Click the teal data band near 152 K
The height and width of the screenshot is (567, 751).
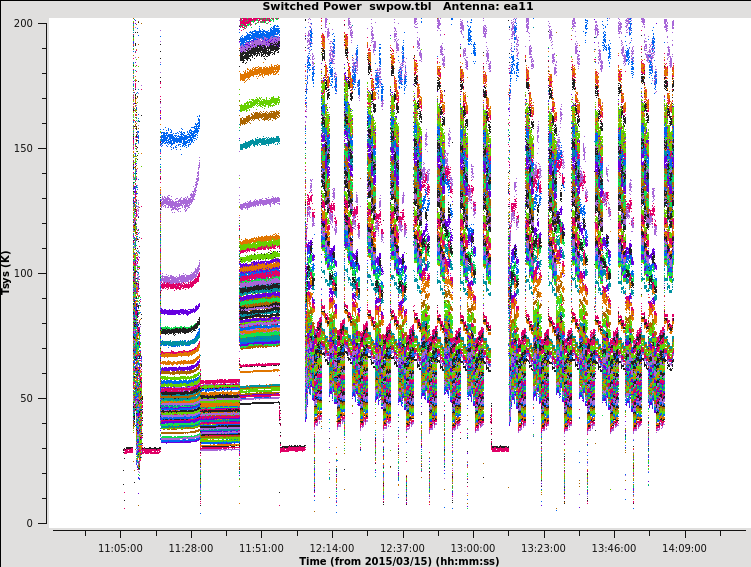(x=259, y=143)
